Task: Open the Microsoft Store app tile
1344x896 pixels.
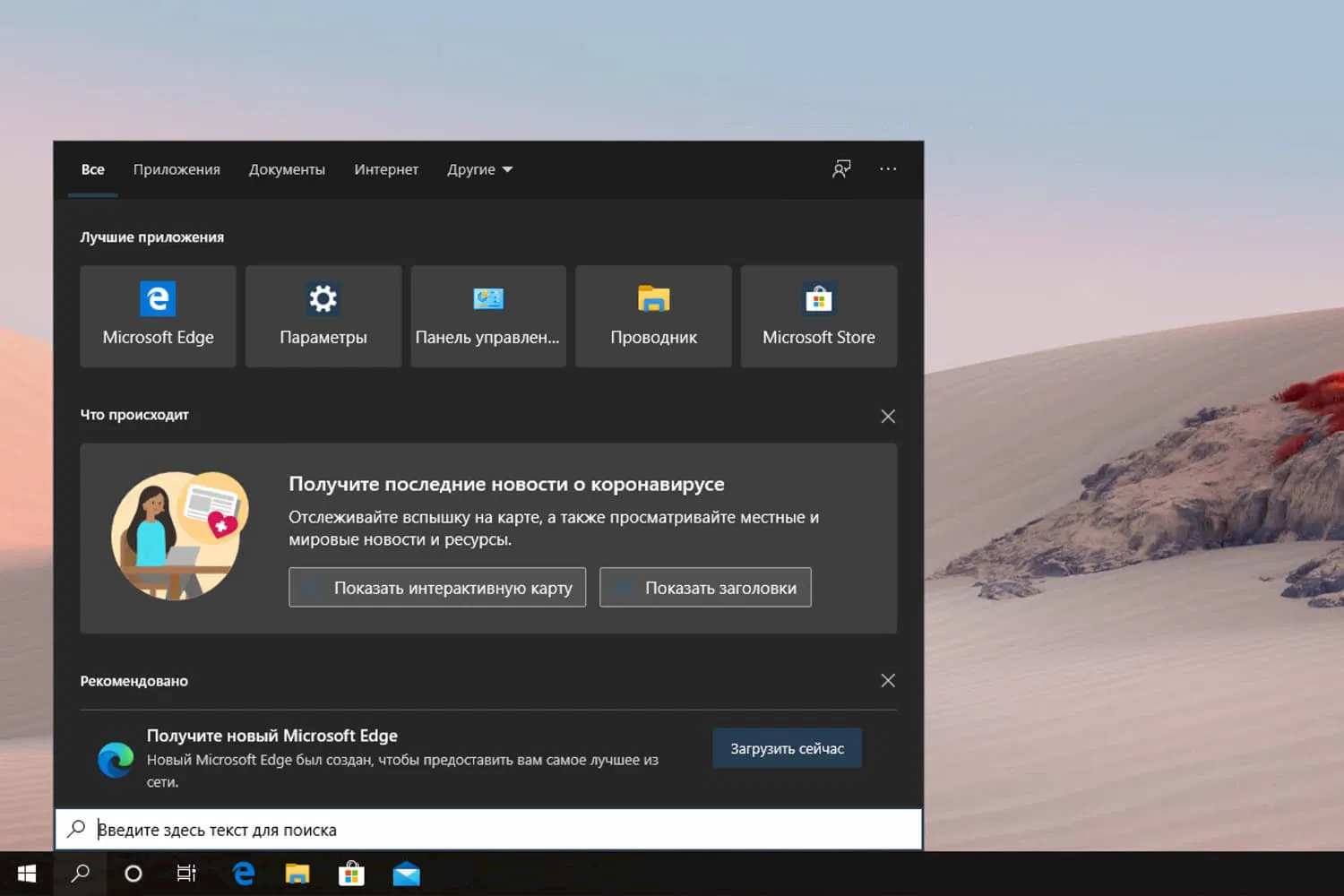Action: (819, 316)
